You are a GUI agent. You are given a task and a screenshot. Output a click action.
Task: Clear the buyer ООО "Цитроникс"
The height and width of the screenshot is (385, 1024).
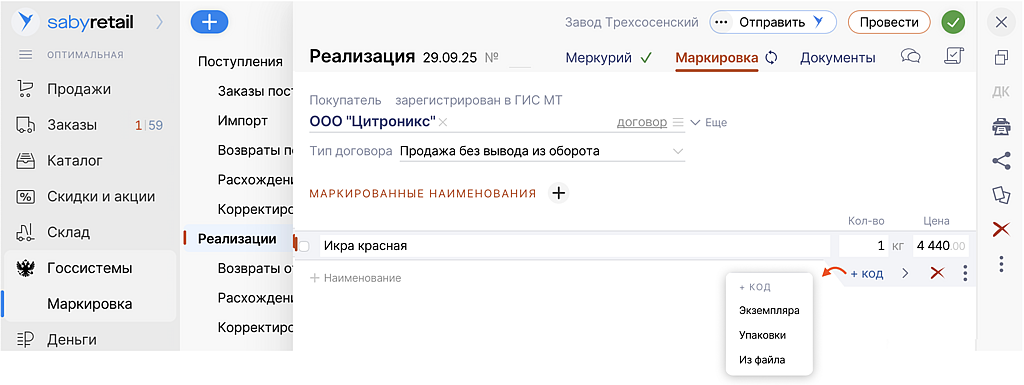pos(443,122)
